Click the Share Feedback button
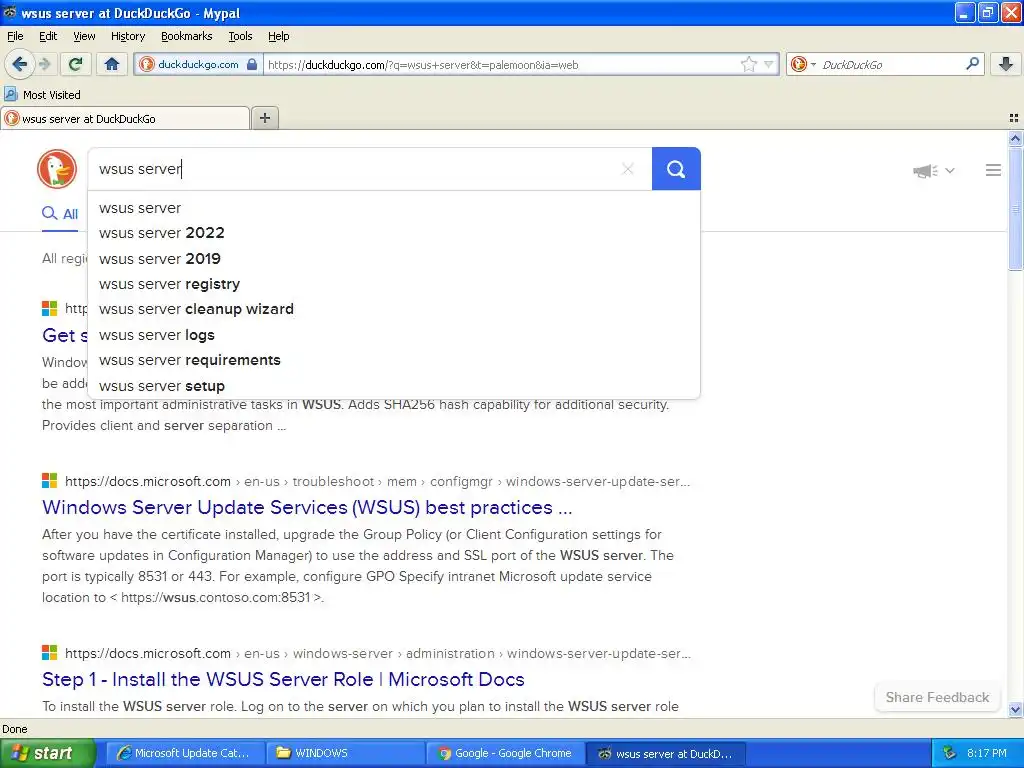 point(937,697)
